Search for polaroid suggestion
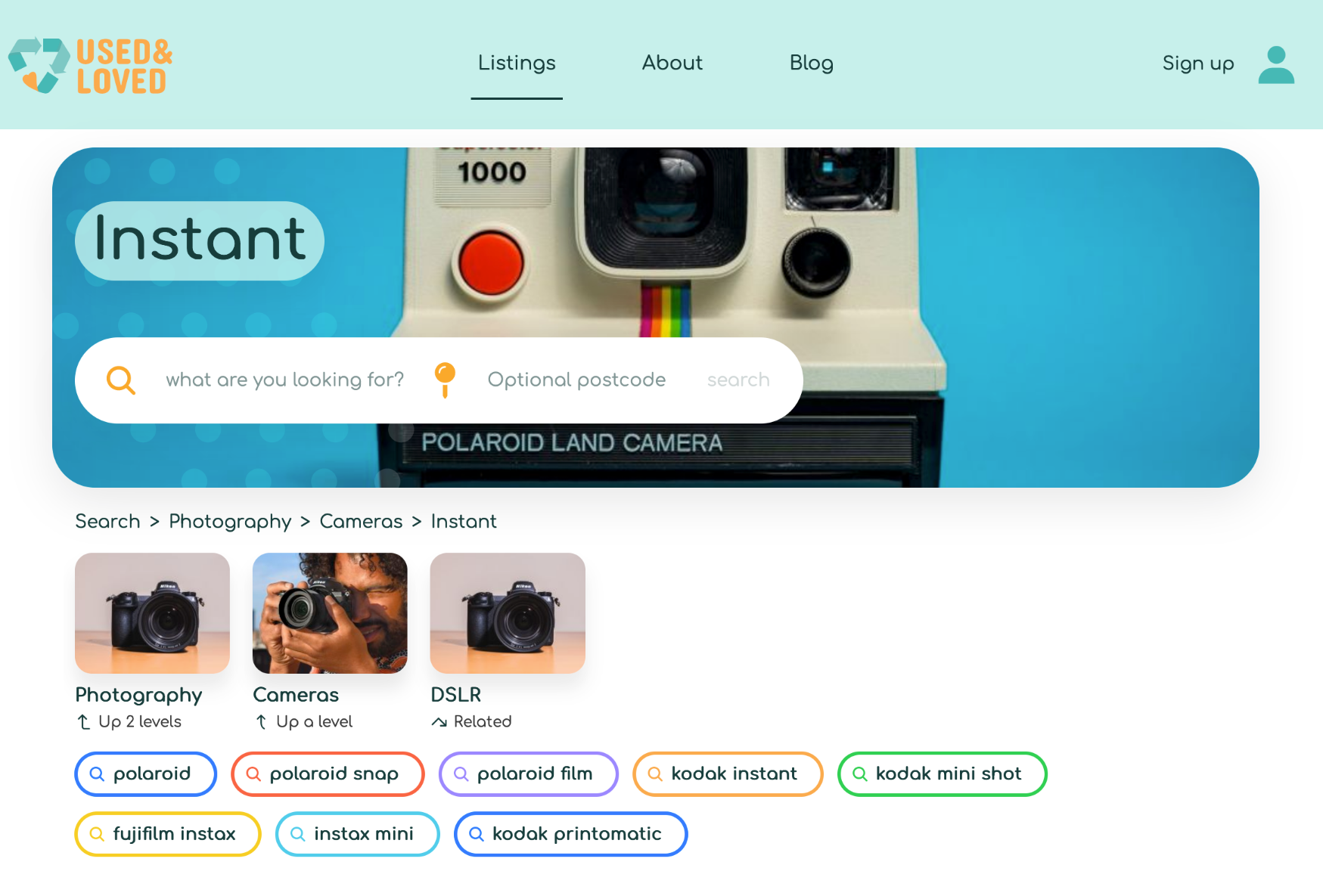This screenshot has width=1323, height=896. click(x=146, y=774)
